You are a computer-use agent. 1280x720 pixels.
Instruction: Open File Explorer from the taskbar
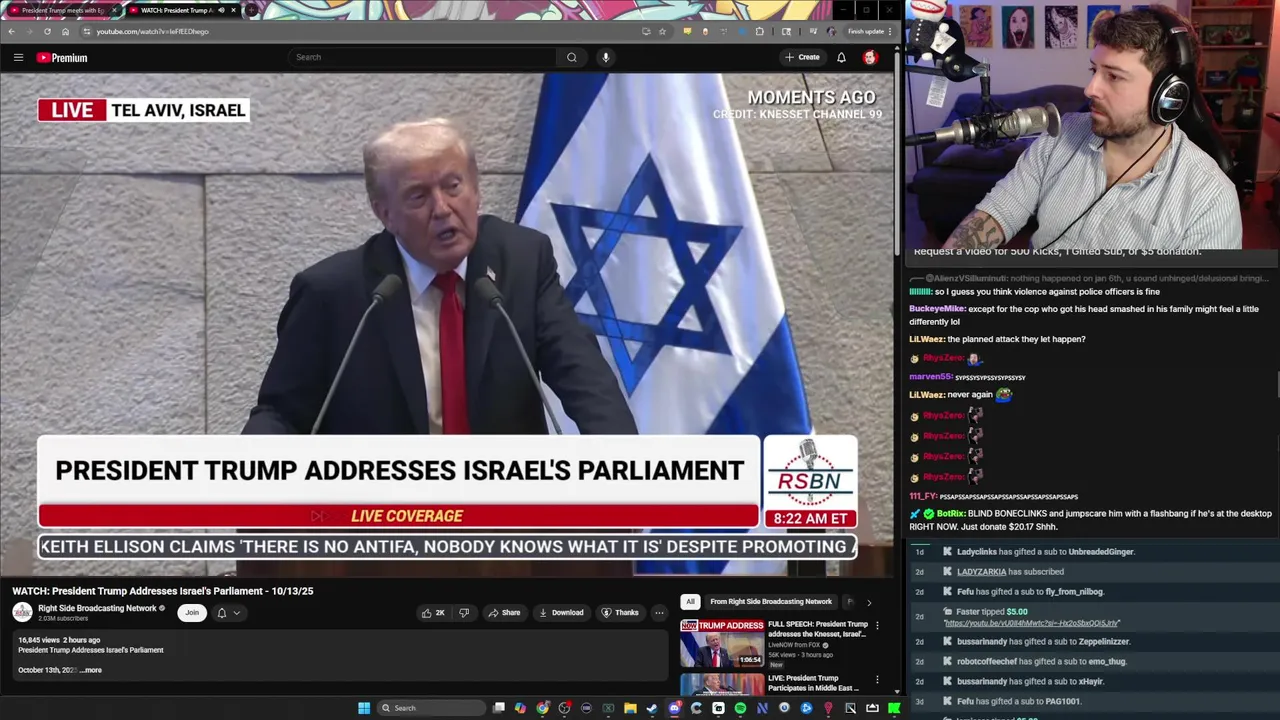[x=630, y=708]
